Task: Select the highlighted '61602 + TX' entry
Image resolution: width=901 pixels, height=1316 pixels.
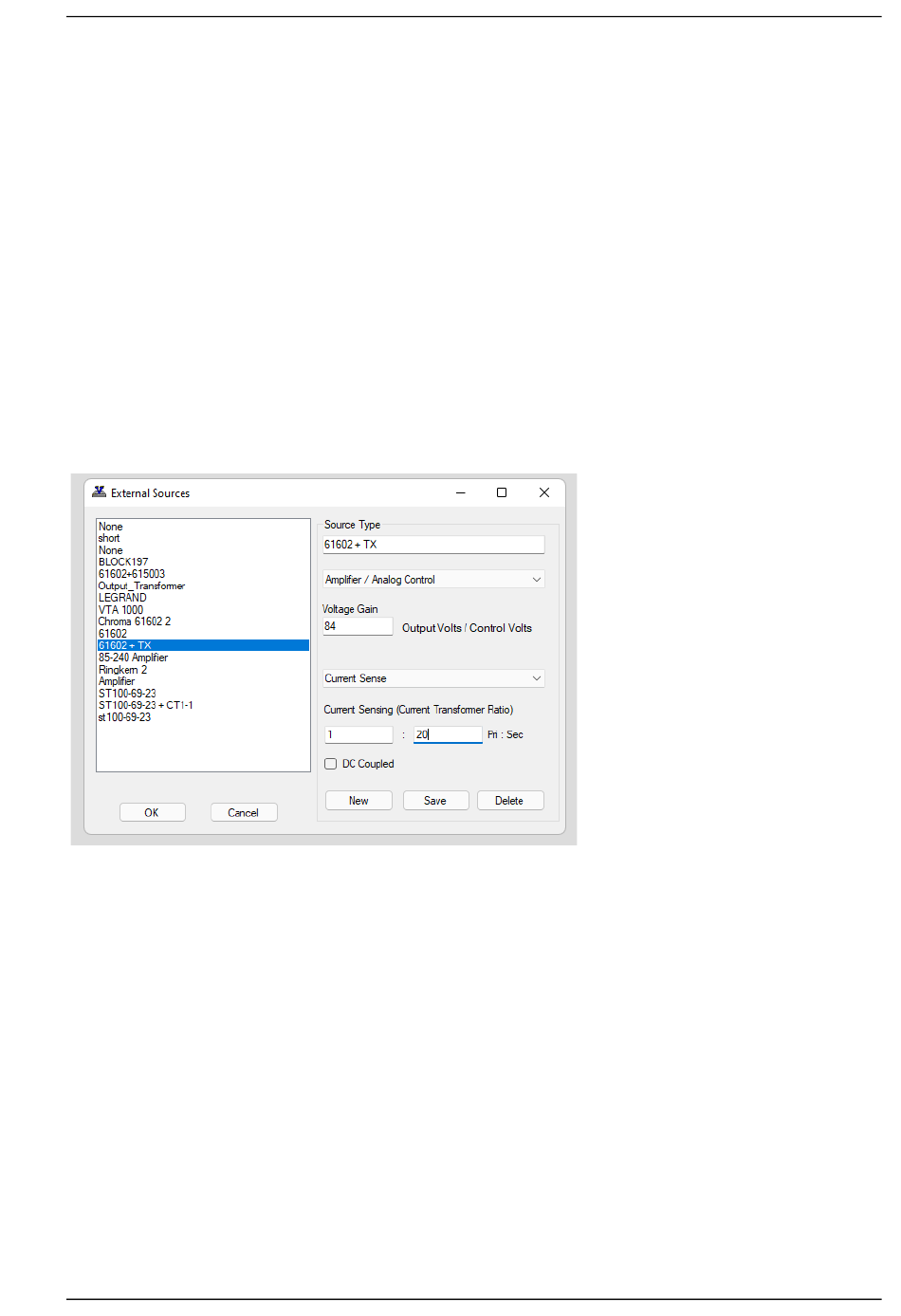Action: point(203,645)
